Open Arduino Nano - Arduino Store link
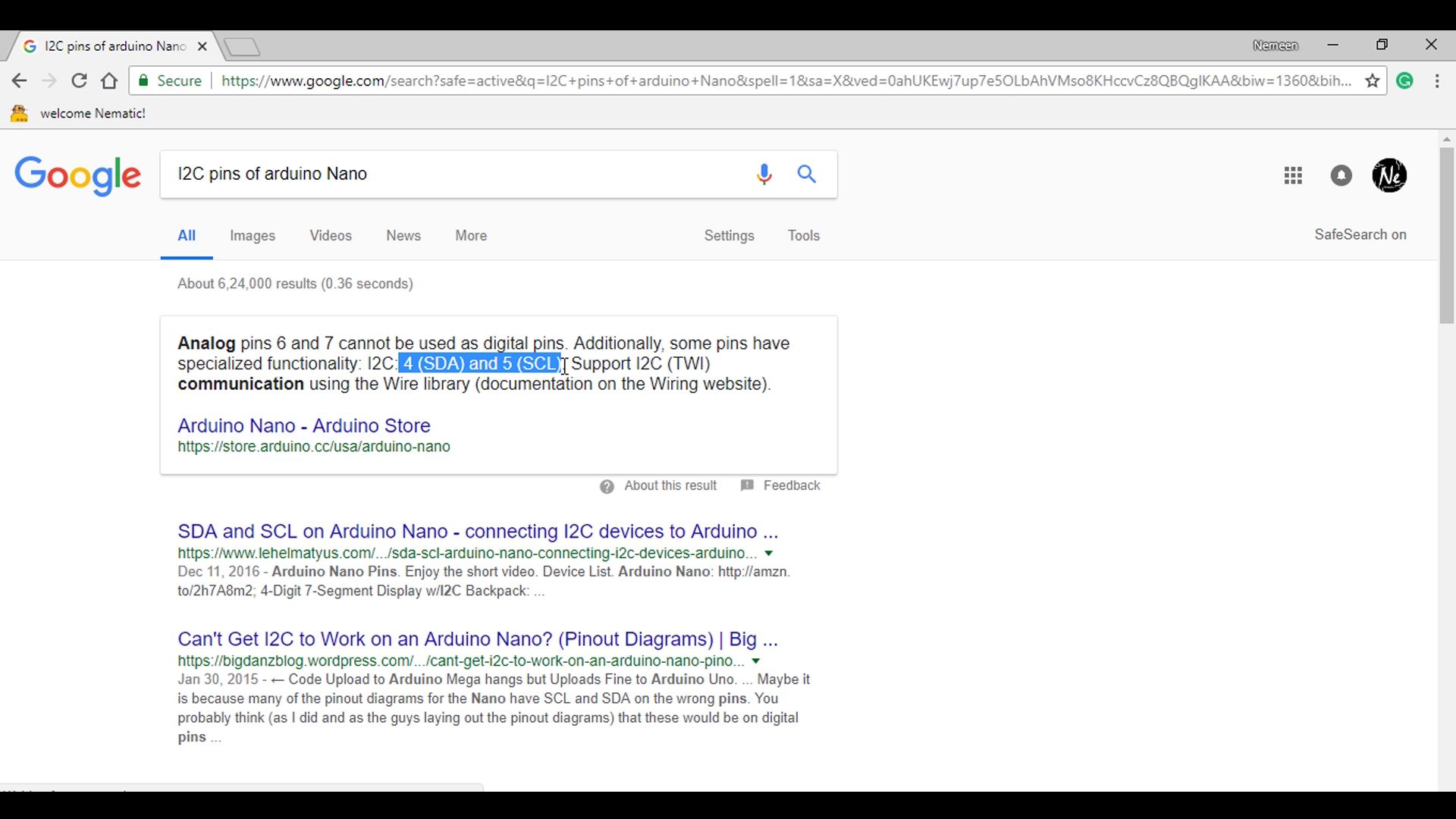The height and width of the screenshot is (819, 1456). [303, 425]
